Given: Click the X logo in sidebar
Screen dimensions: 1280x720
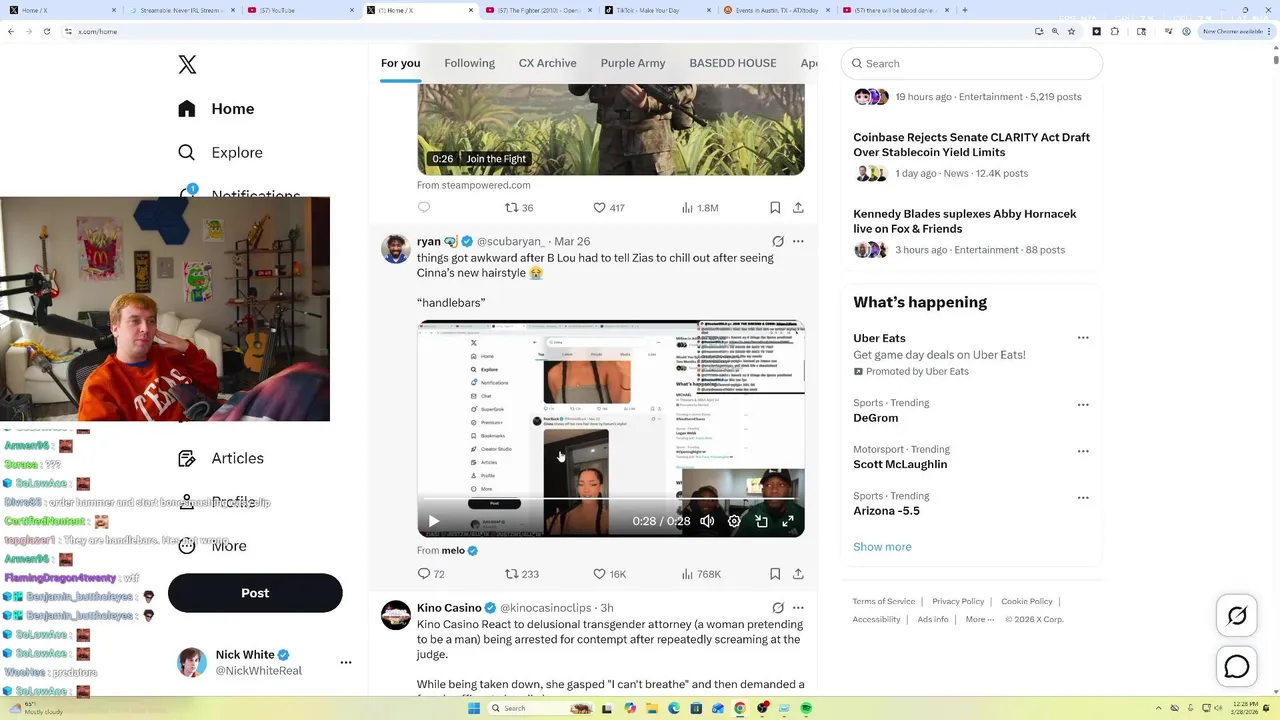Looking at the screenshot, I should coord(187,65).
